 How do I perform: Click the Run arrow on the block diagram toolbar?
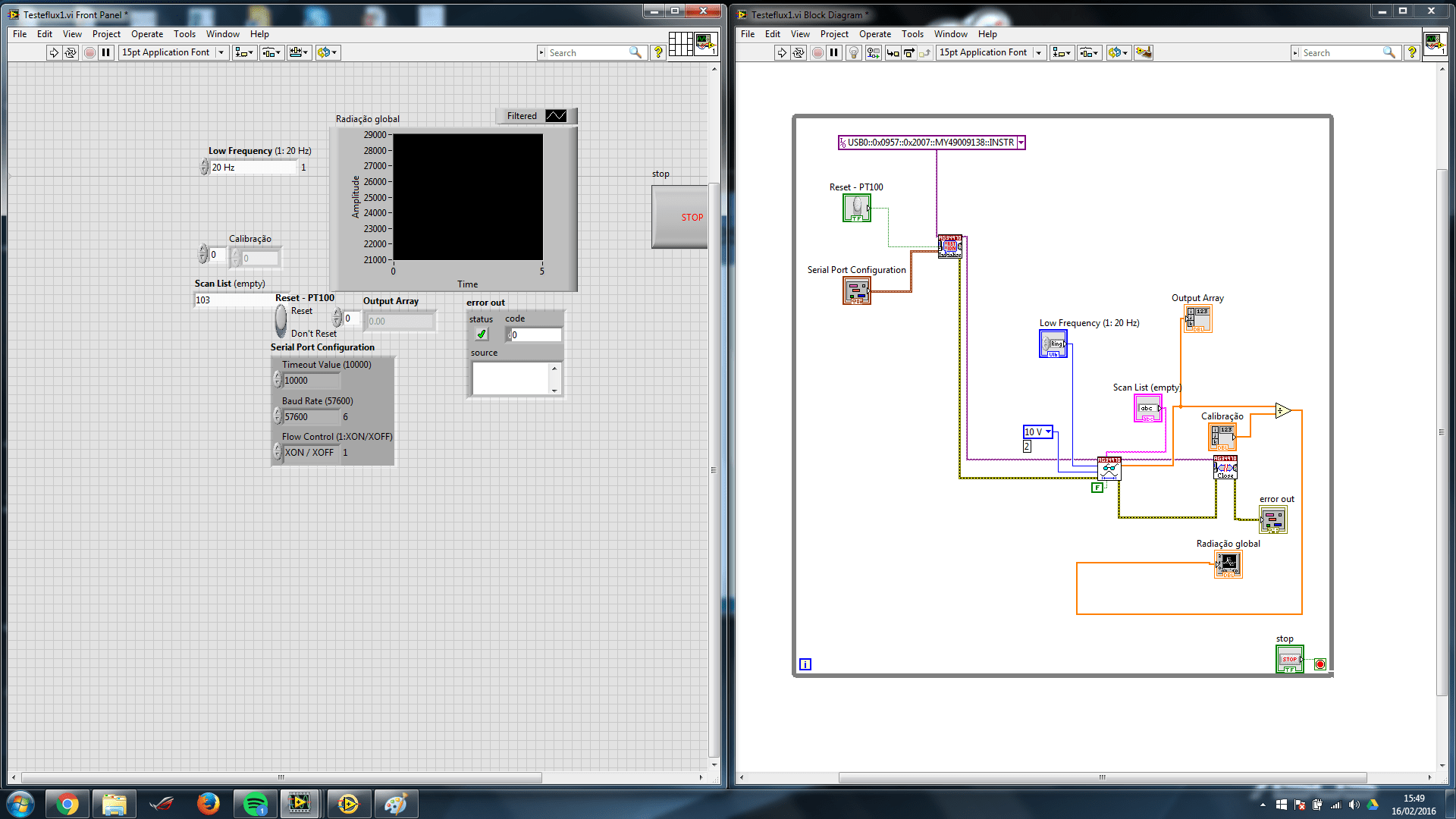tap(781, 52)
